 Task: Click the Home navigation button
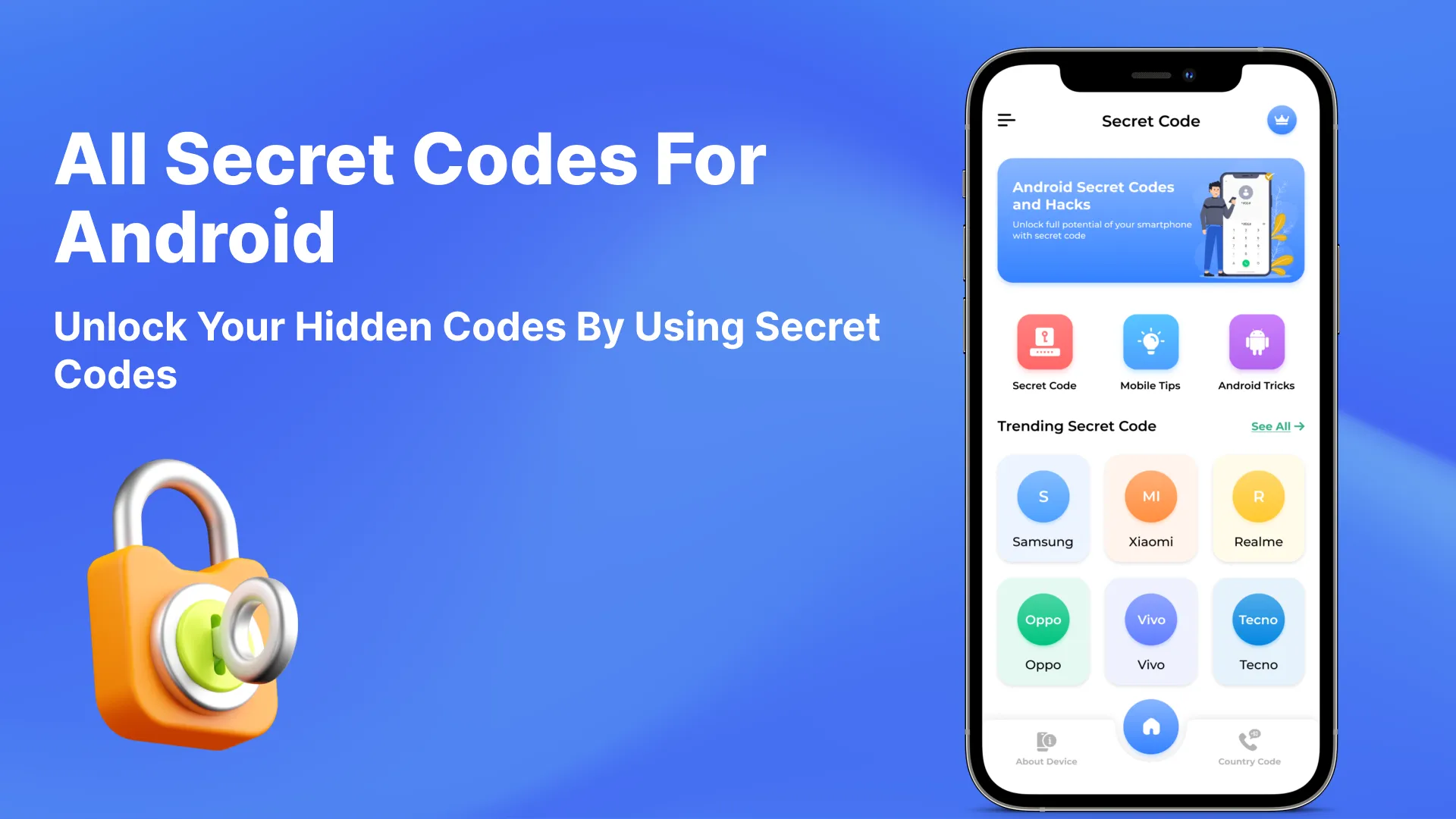[x=1150, y=726]
